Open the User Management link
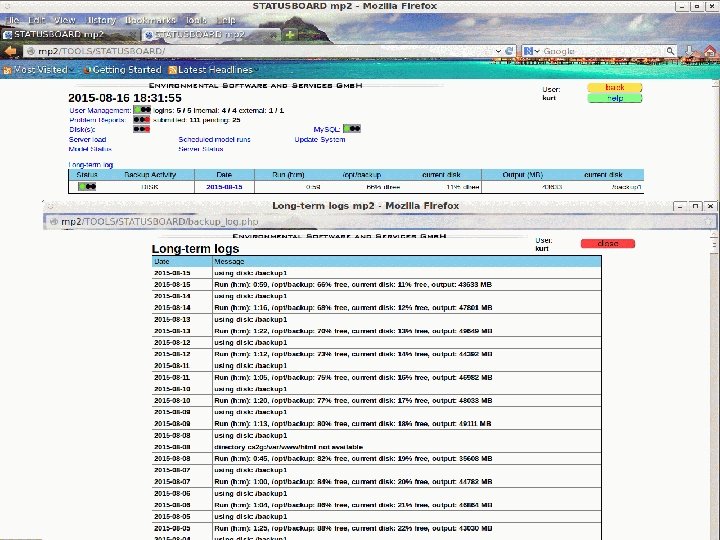This screenshot has height=540, width=720. (100, 110)
